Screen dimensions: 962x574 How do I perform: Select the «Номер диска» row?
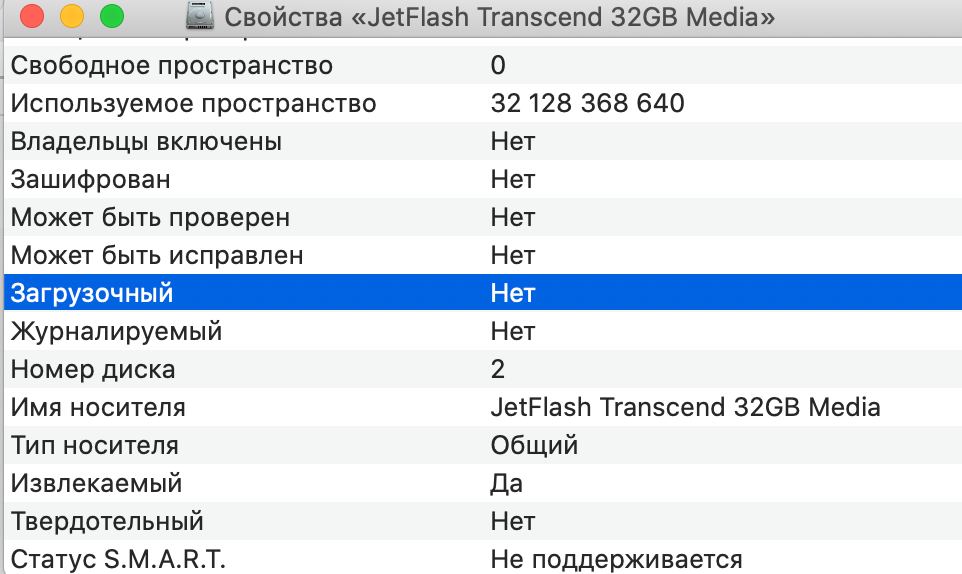(93, 369)
